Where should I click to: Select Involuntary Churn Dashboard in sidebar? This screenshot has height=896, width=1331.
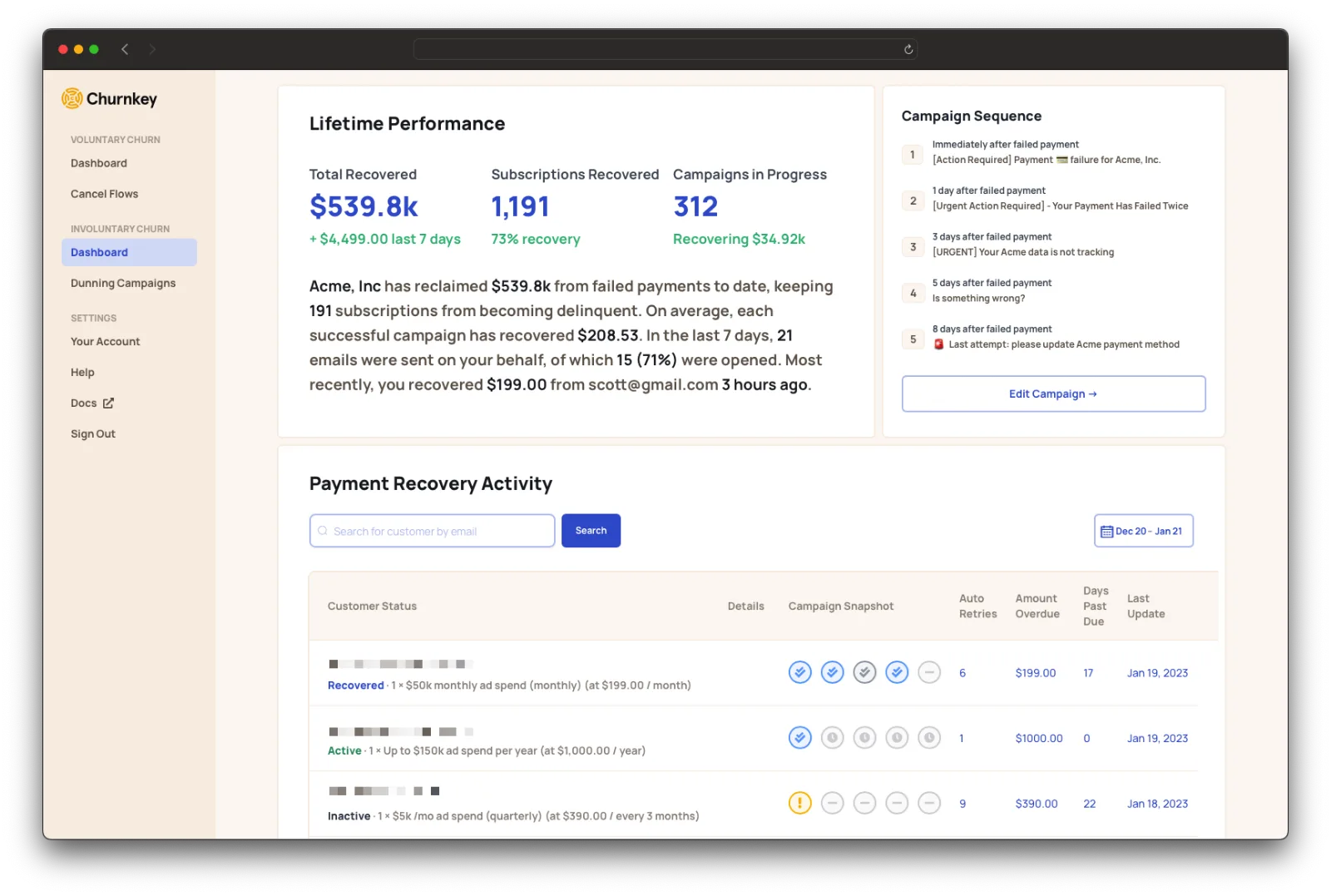tap(129, 252)
